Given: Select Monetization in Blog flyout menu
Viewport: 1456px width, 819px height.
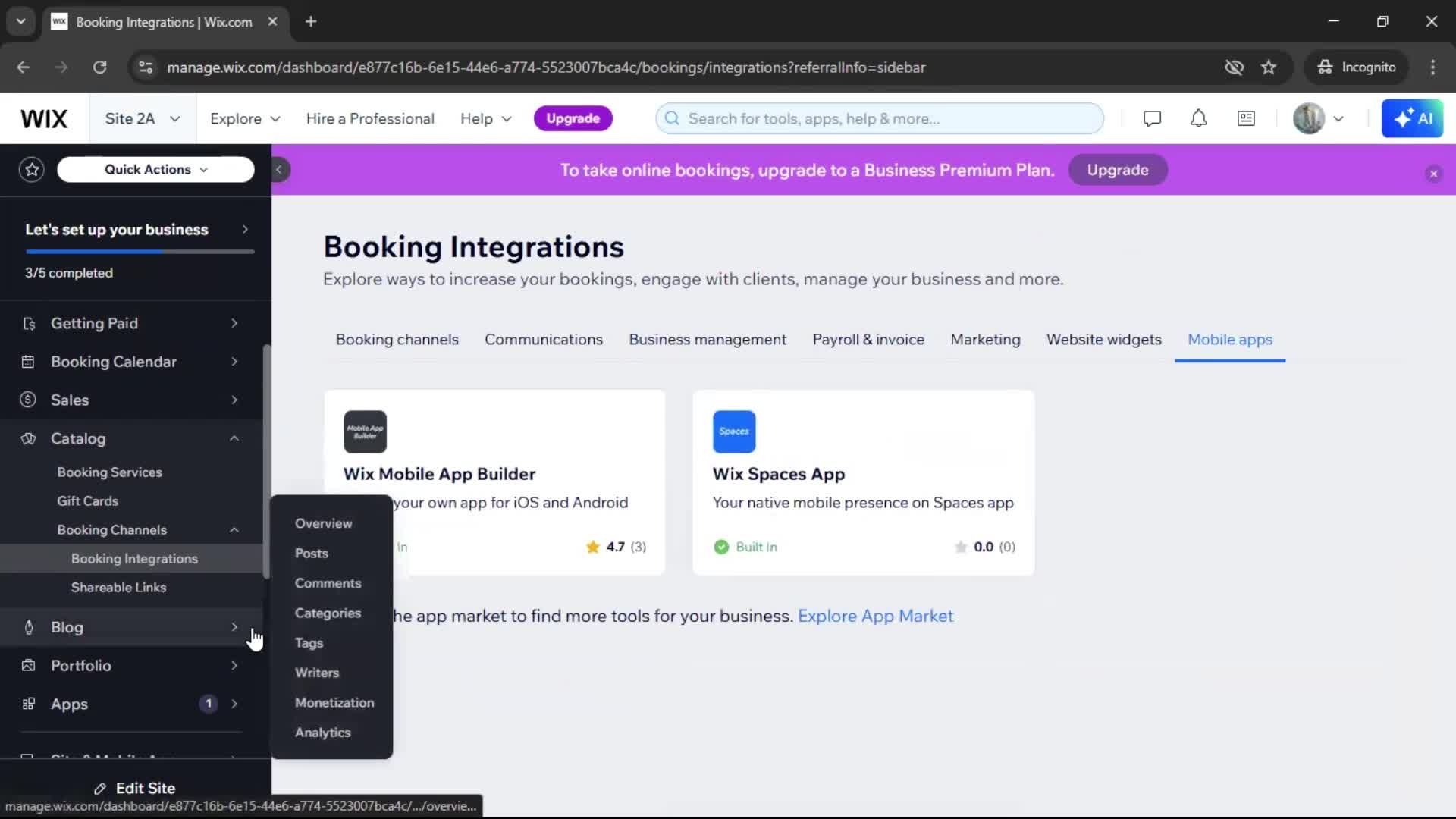Looking at the screenshot, I should click(334, 702).
